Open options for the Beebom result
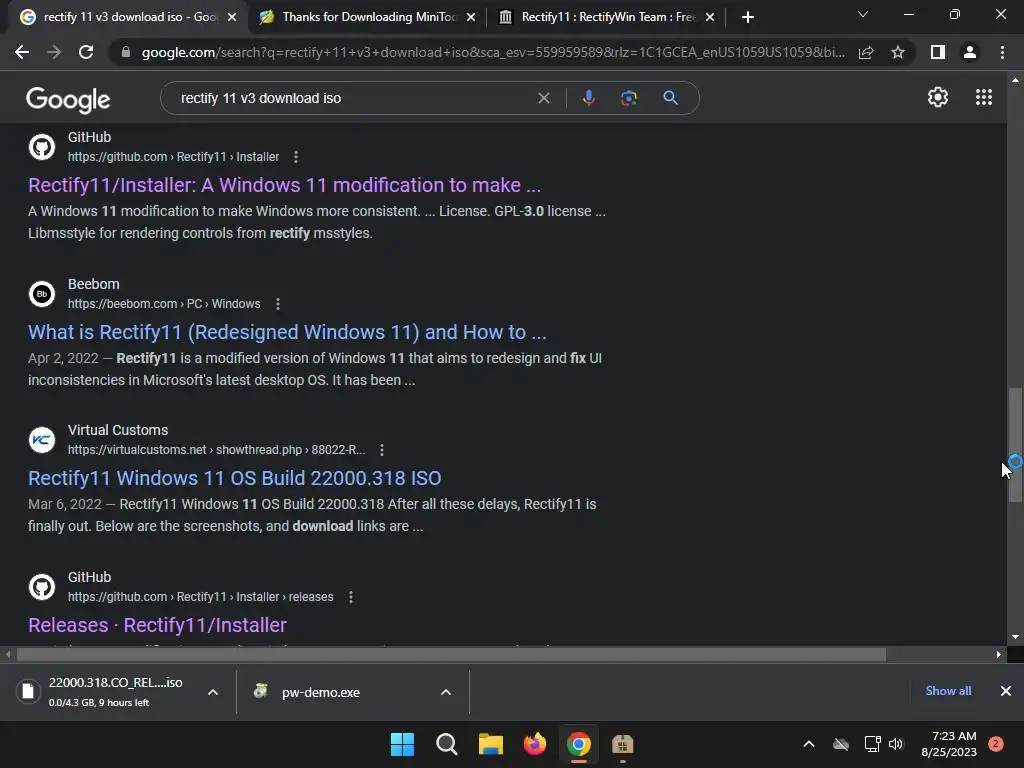This screenshot has width=1024, height=768. (x=278, y=304)
